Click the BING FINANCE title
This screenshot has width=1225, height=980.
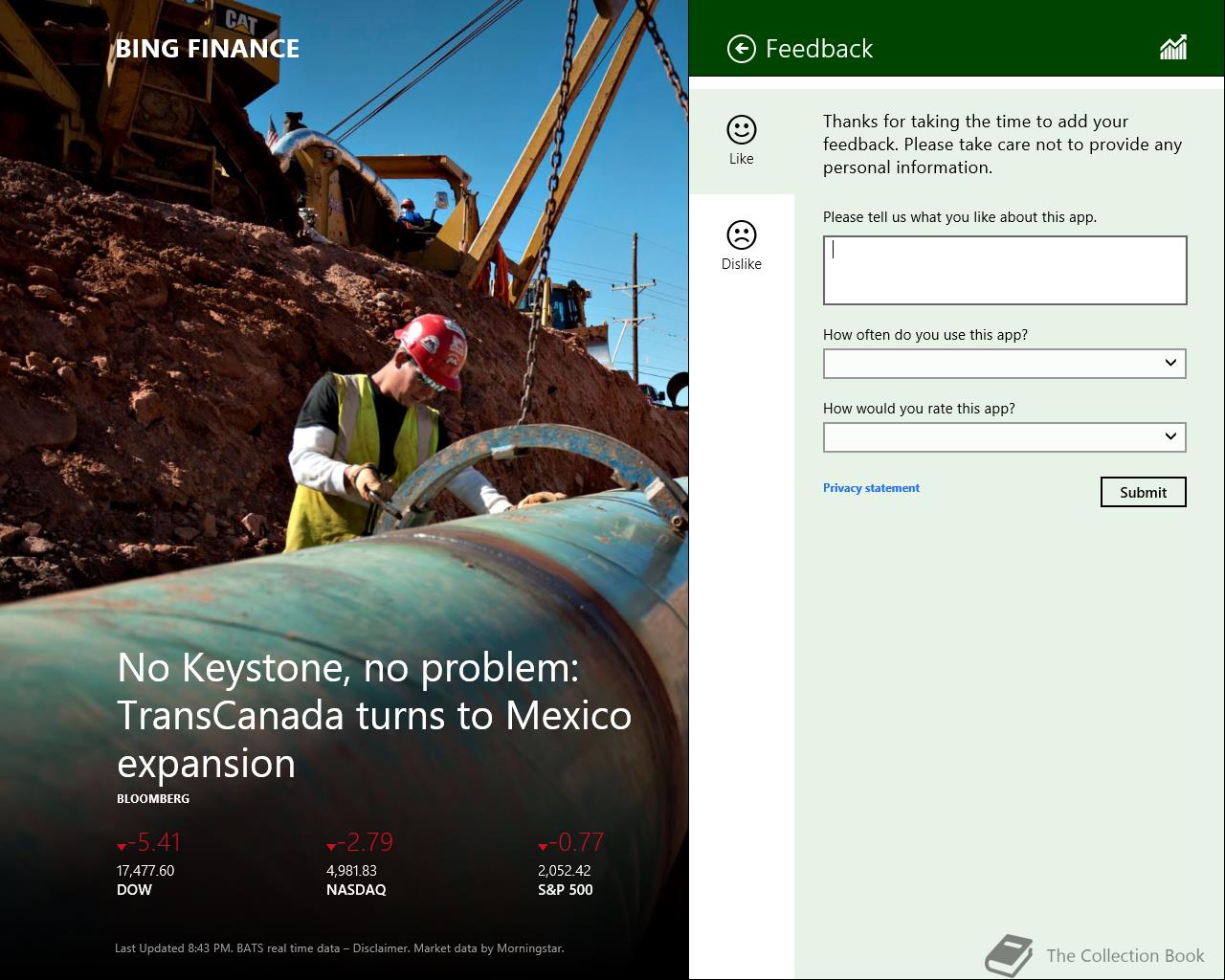click(x=208, y=49)
